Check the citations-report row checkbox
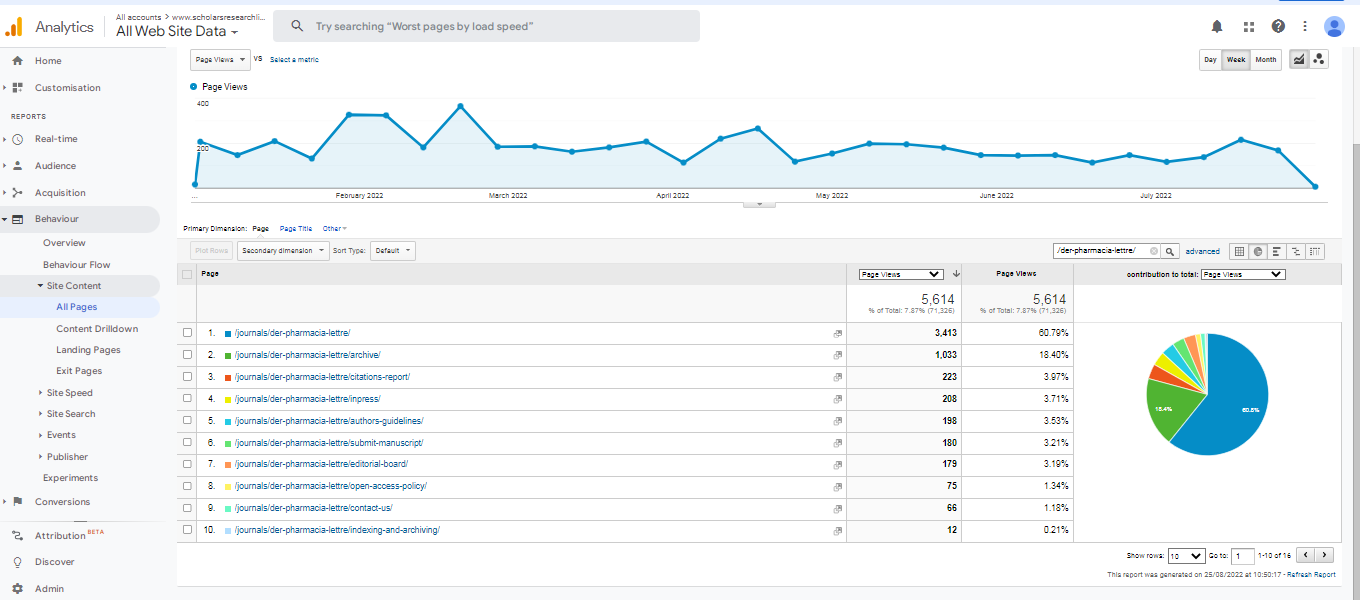Image resolution: width=1360 pixels, height=600 pixels. click(187, 377)
